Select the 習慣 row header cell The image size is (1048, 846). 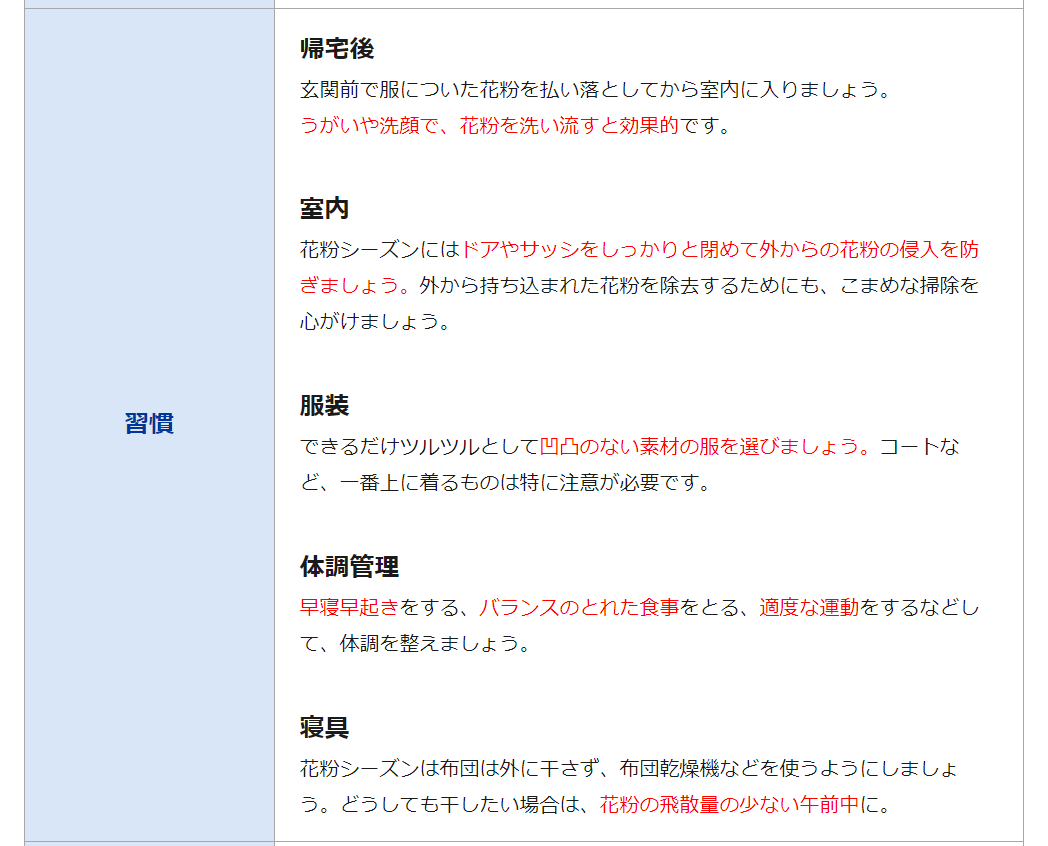pyautogui.click(x=148, y=422)
